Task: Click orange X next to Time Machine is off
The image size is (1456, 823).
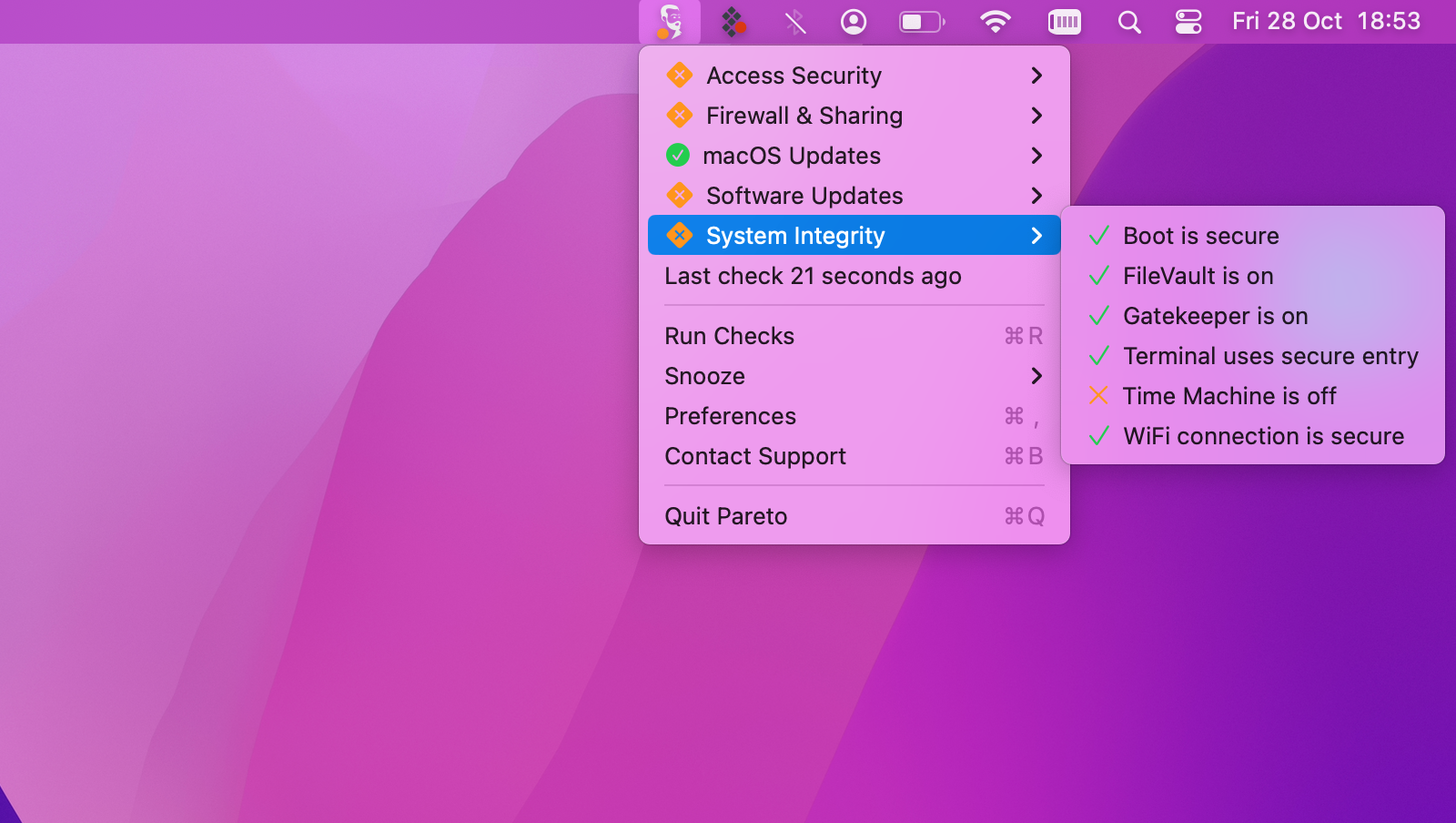Action: (1098, 396)
